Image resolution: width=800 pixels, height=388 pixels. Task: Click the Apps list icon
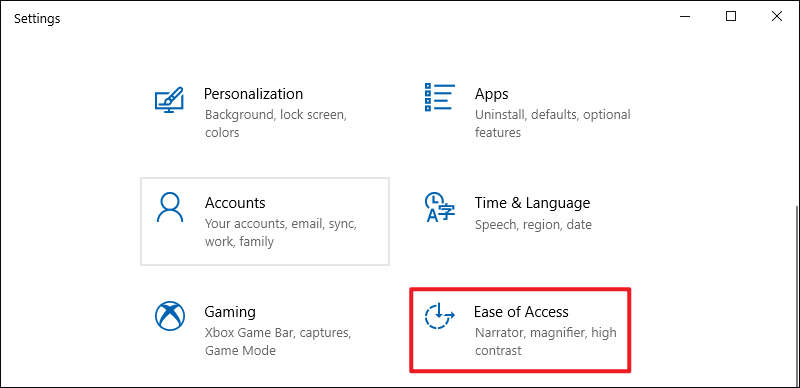[x=439, y=97]
